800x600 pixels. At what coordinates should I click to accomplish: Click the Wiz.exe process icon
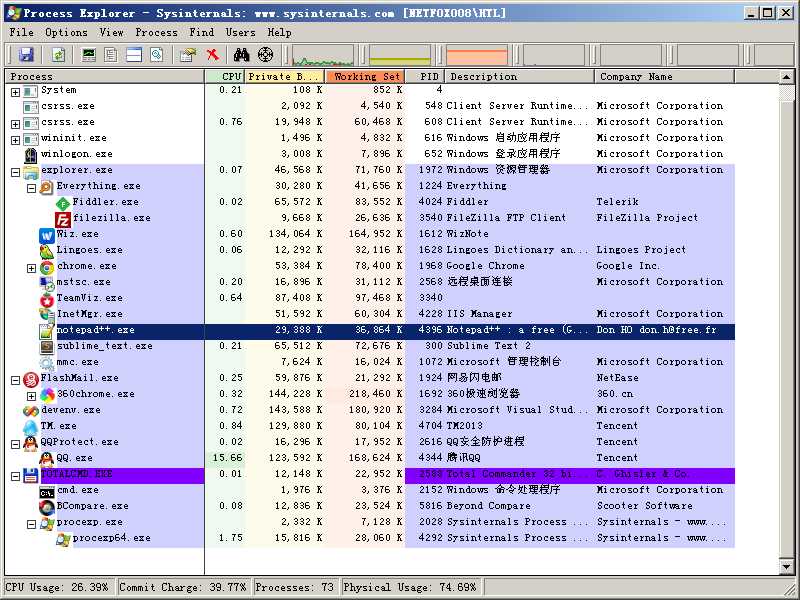tap(46, 236)
